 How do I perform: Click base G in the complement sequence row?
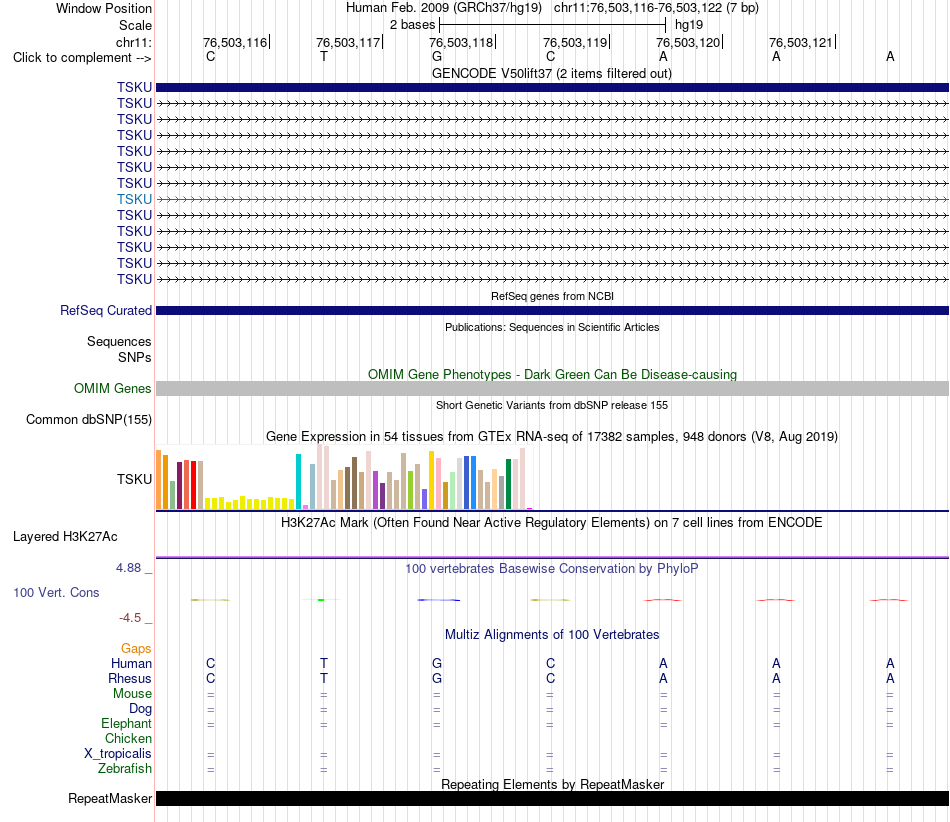point(437,56)
